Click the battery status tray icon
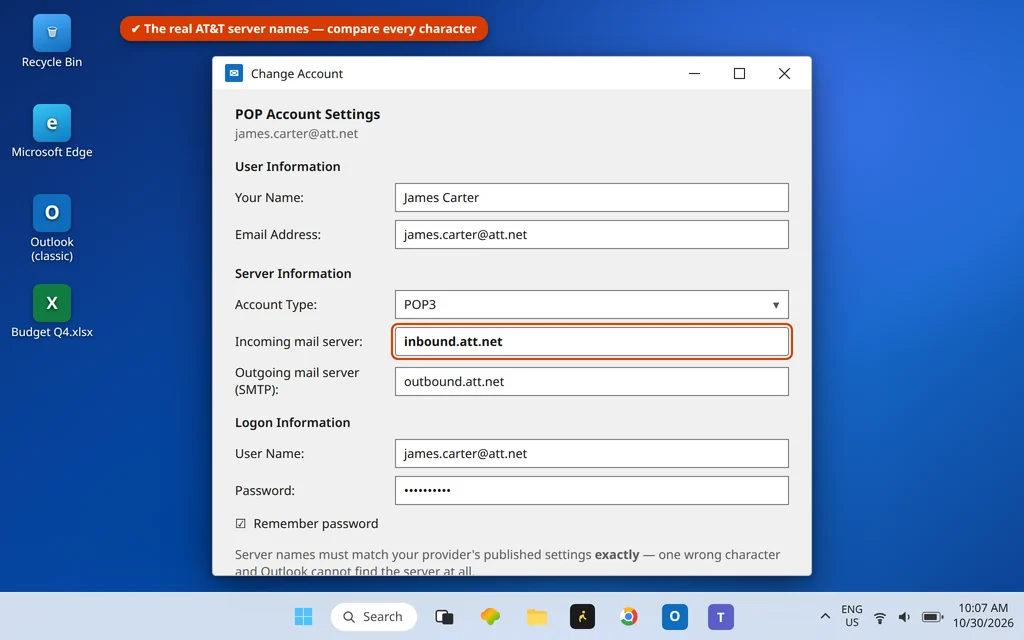This screenshot has width=1024, height=640. click(932, 617)
